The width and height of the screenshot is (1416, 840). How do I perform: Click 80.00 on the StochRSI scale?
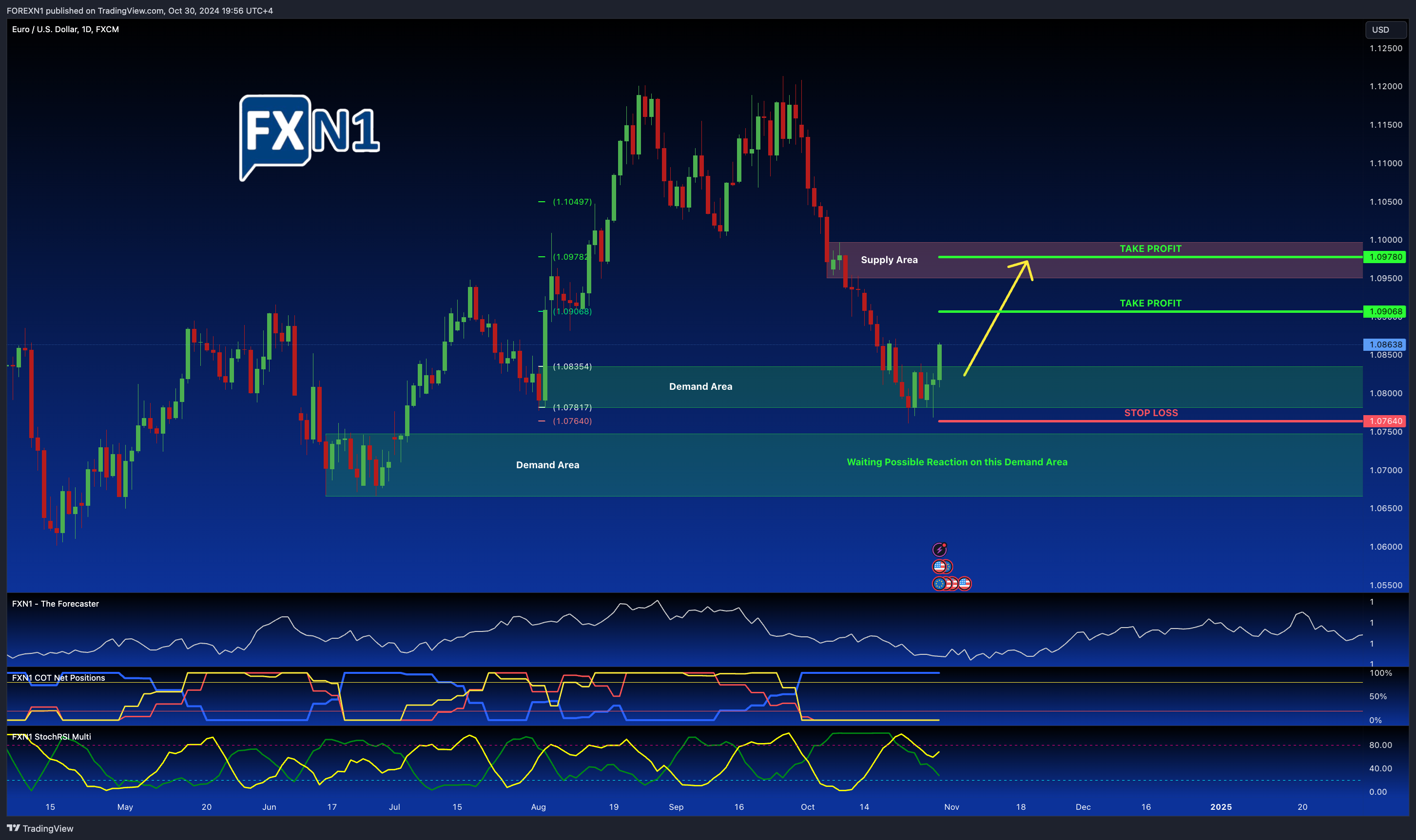tap(1380, 745)
